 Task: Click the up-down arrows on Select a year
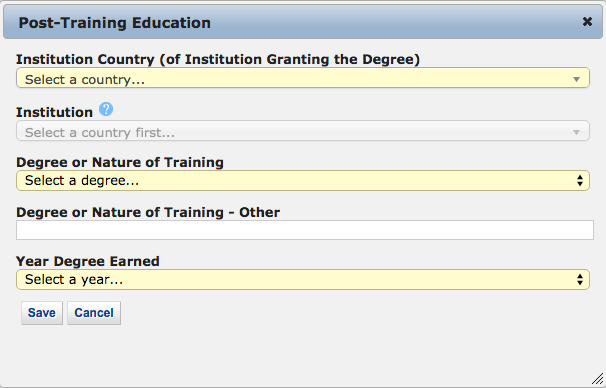click(x=580, y=279)
